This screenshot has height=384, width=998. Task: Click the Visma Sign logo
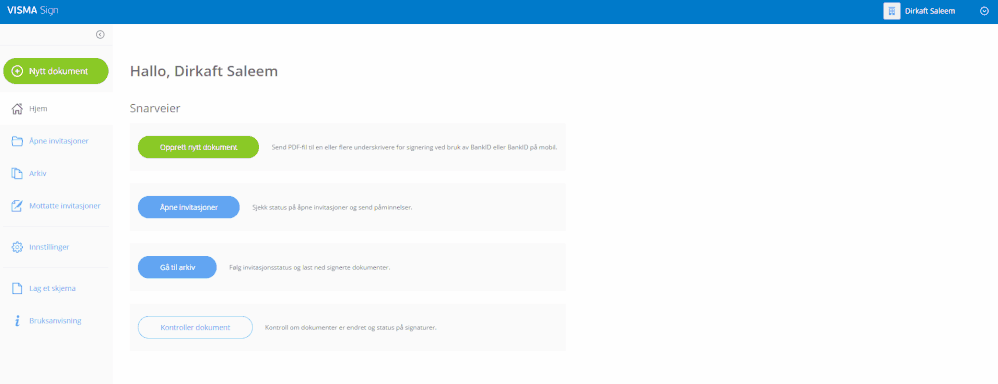tap(32, 11)
